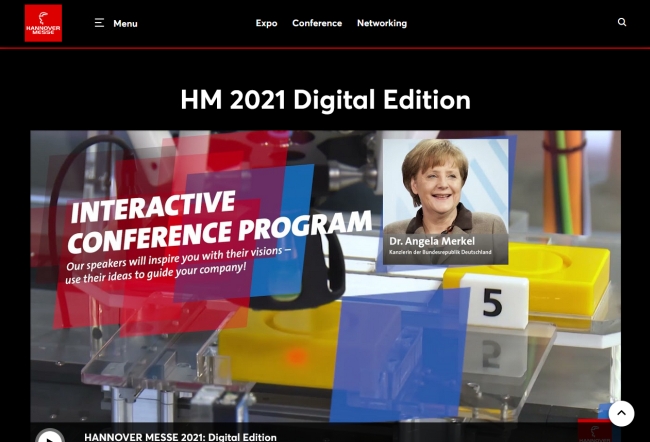650x442 pixels.
Task: Open the Conference navigation item
Action: [317, 23]
